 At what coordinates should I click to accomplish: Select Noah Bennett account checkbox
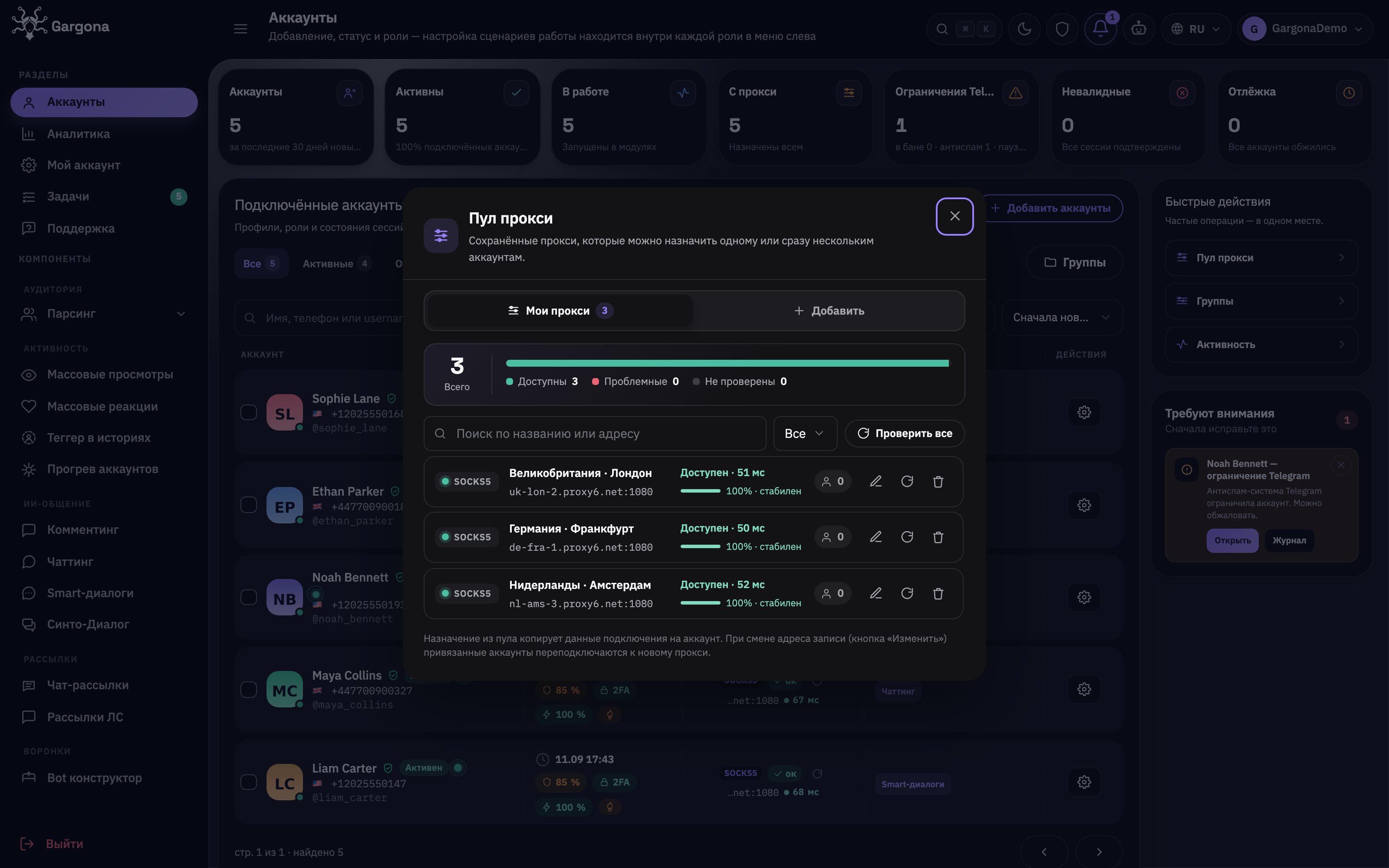[x=249, y=597]
